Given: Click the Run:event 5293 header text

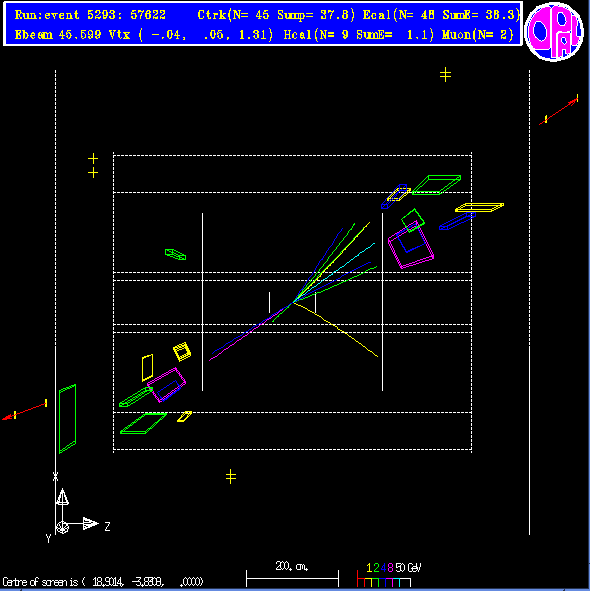Looking at the screenshot, I should click(x=90, y=15).
